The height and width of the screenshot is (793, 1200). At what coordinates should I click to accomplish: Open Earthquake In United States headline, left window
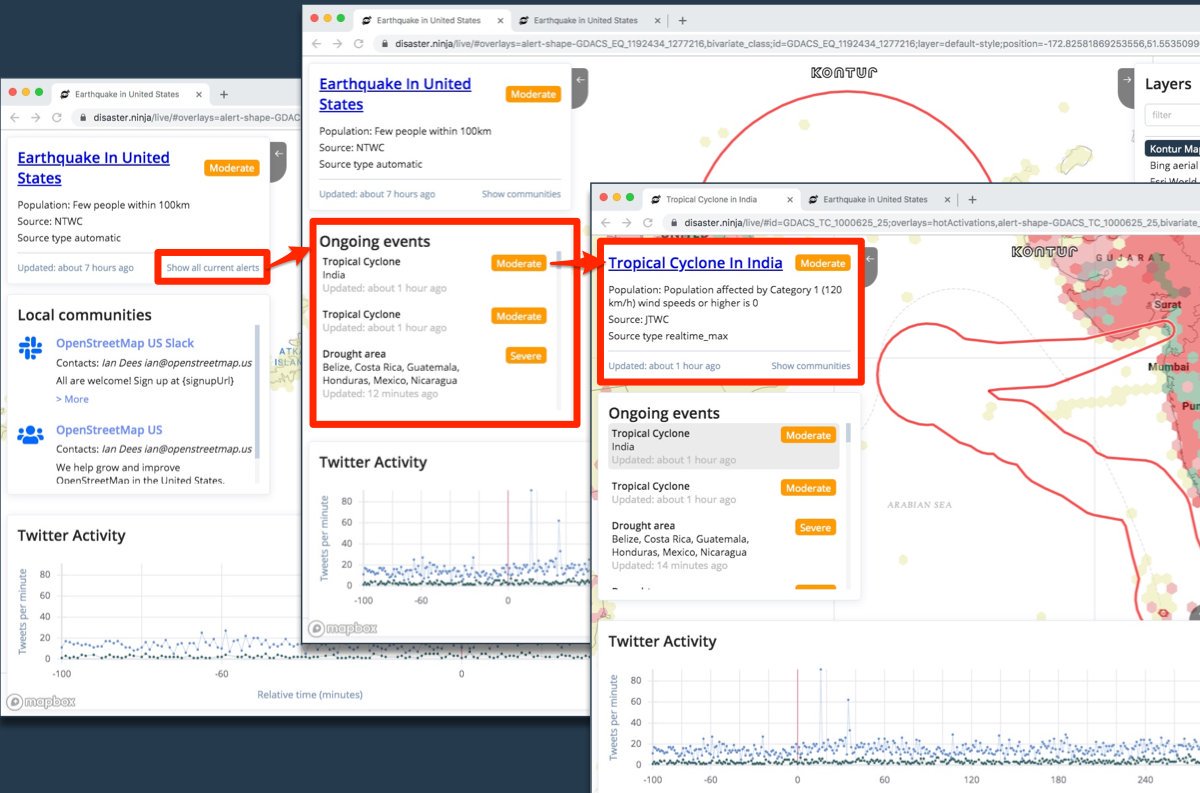click(x=93, y=168)
